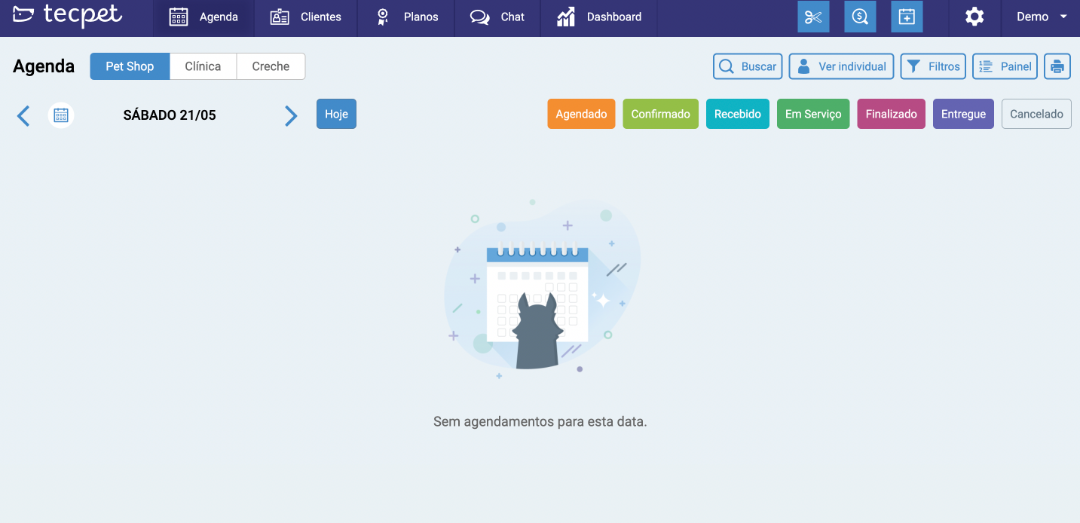Click the Hoje button
This screenshot has height=523, width=1080.
click(336, 114)
